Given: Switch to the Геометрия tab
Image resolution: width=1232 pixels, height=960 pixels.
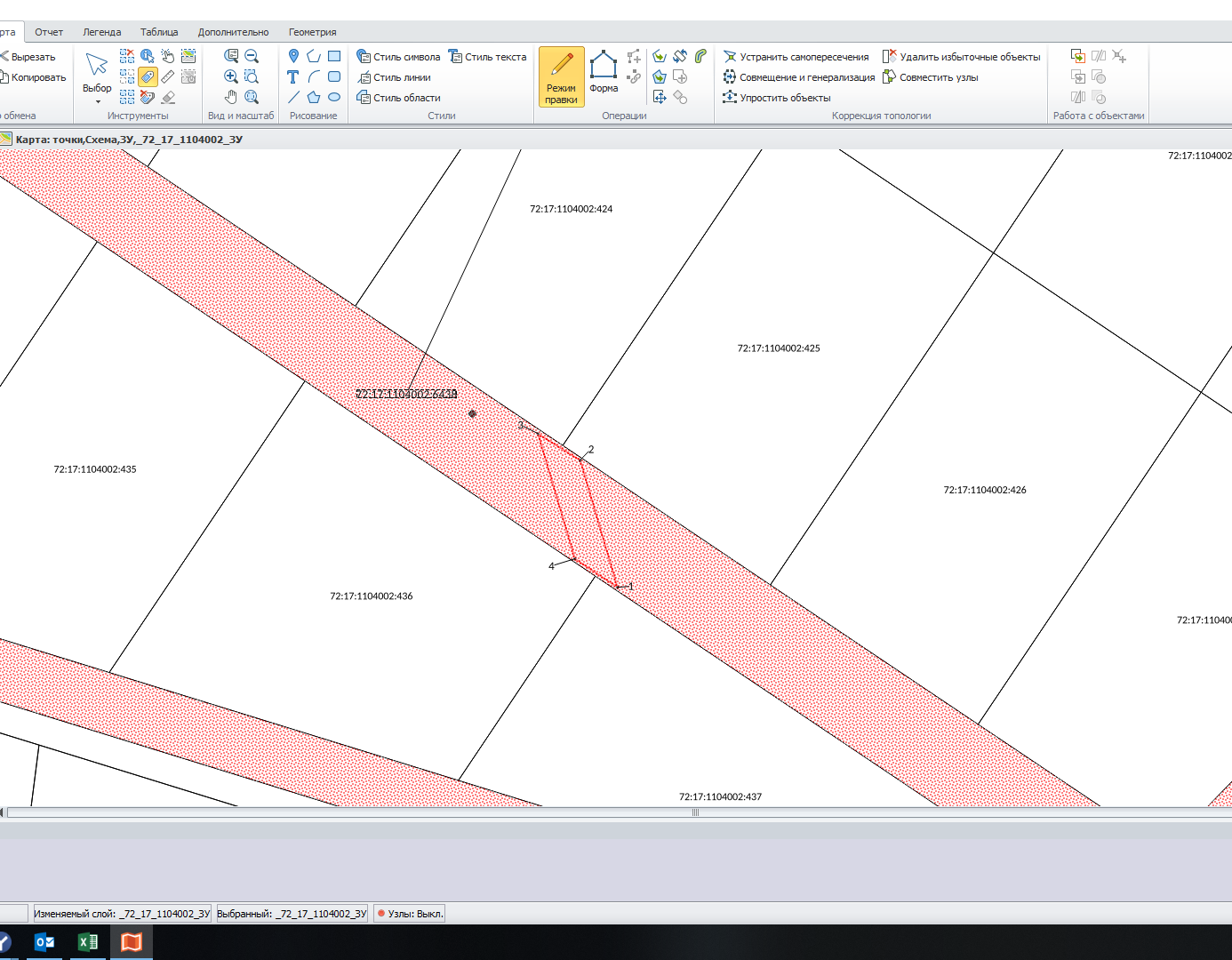Looking at the screenshot, I should (x=312, y=32).
